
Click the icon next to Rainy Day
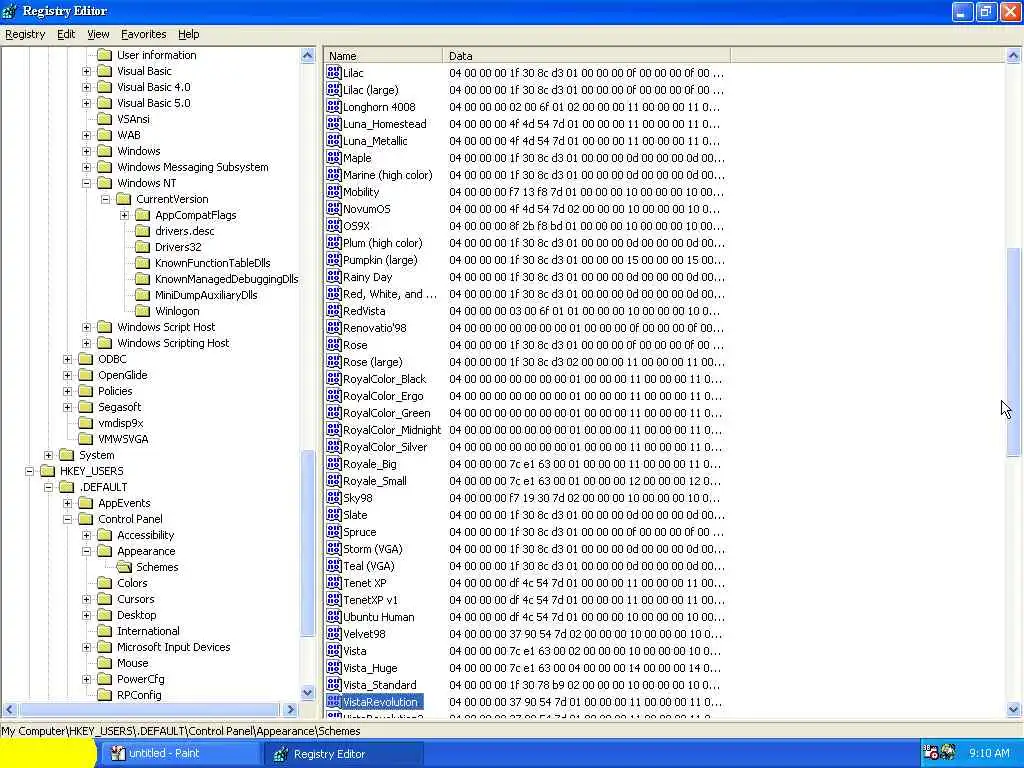[x=334, y=276]
